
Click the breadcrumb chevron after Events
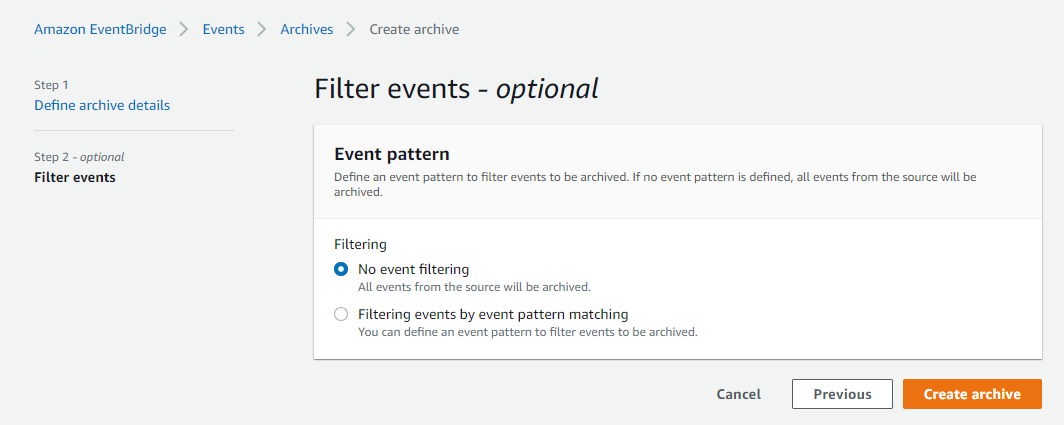tap(262, 29)
